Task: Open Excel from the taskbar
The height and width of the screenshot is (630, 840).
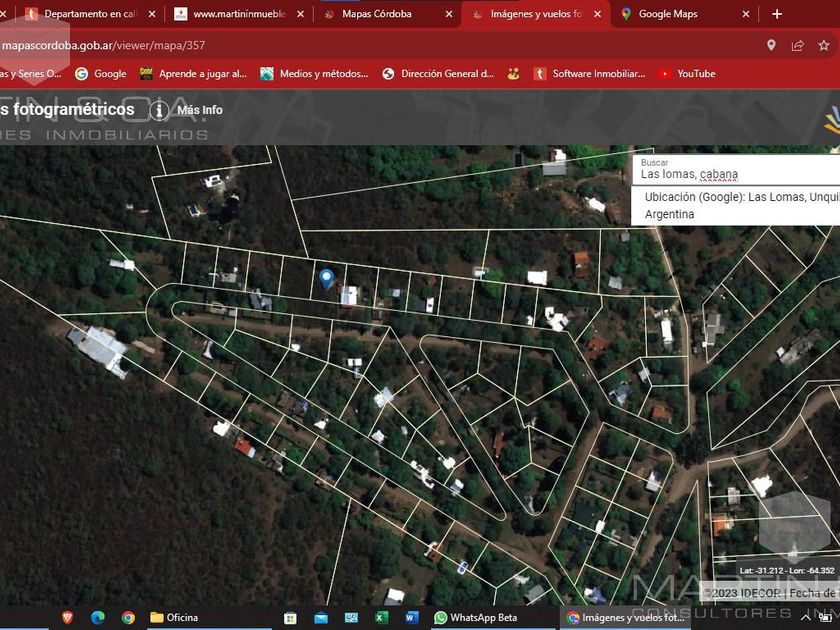Action: [x=382, y=618]
